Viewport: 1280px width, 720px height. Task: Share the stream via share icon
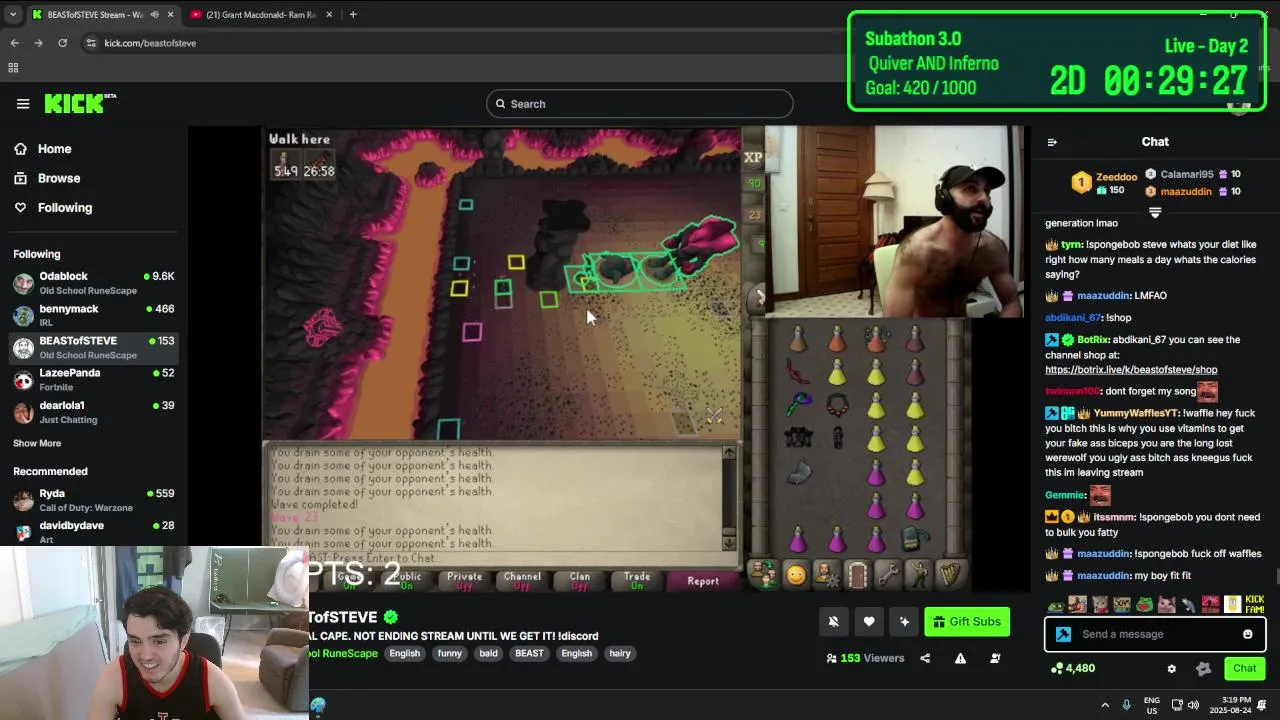(x=925, y=658)
